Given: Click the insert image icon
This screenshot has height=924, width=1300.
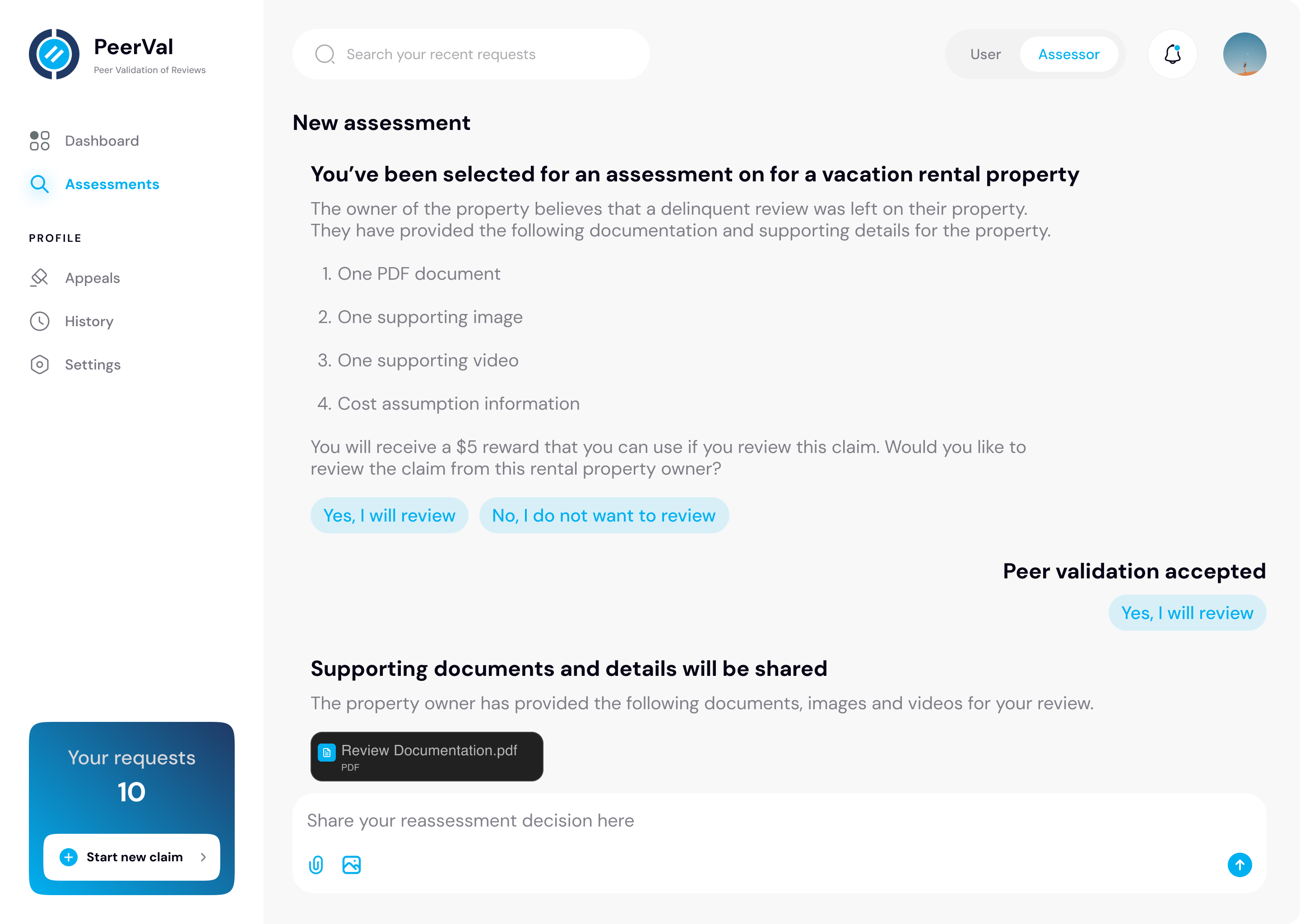Looking at the screenshot, I should pos(351,865).
